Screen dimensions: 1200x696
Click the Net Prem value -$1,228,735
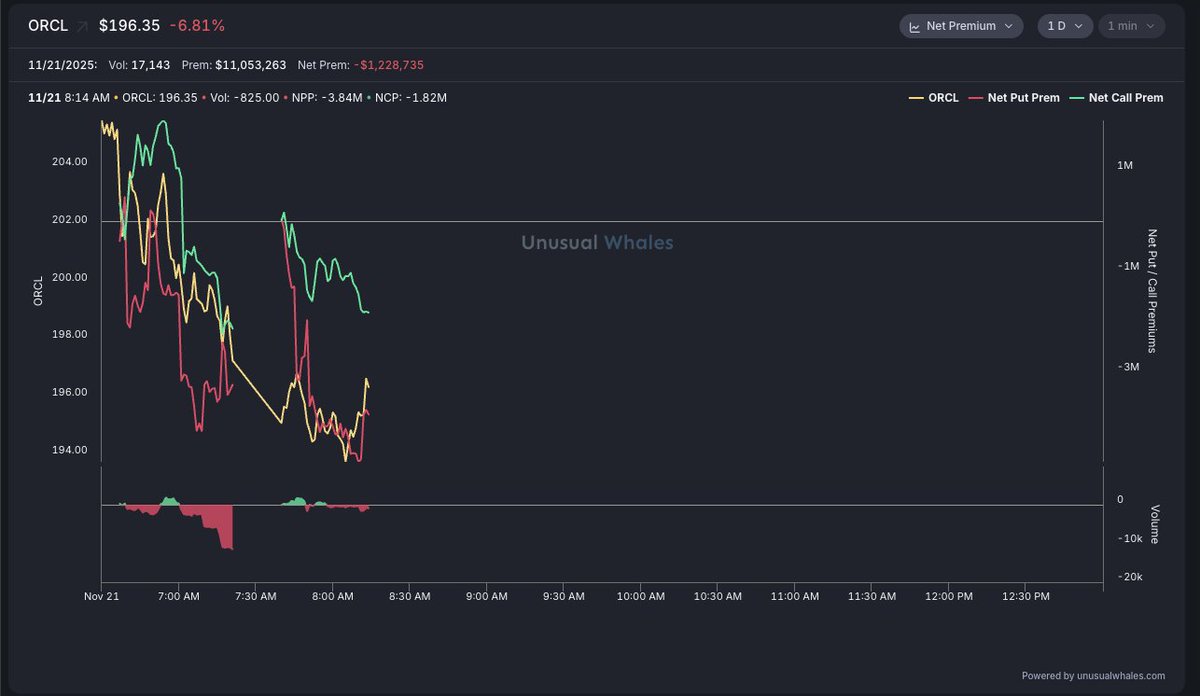tap(388, 65)
